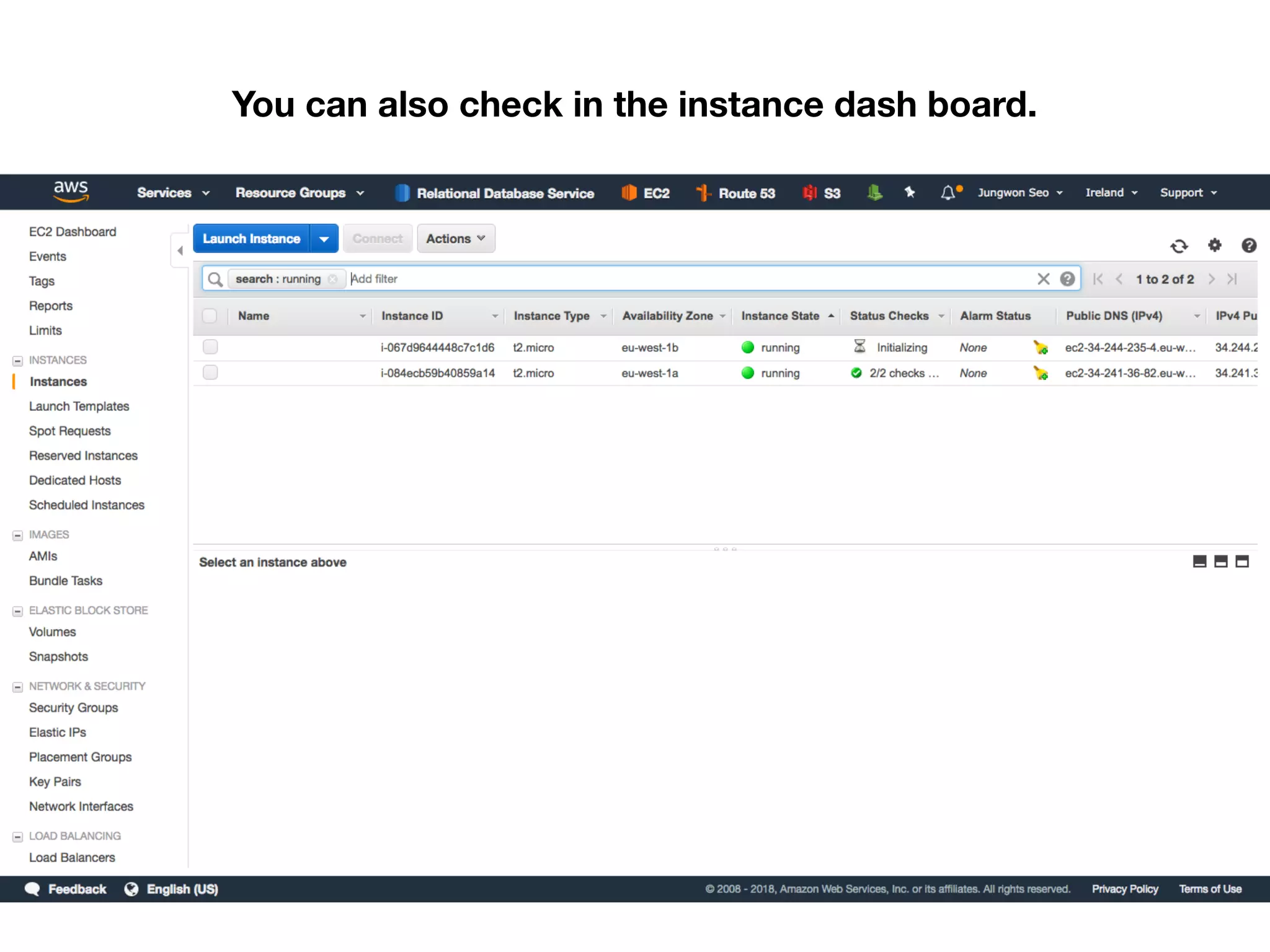1270x952 pixels.
Task: Open the help question mark icon at top right
Action: point(1249,245)
